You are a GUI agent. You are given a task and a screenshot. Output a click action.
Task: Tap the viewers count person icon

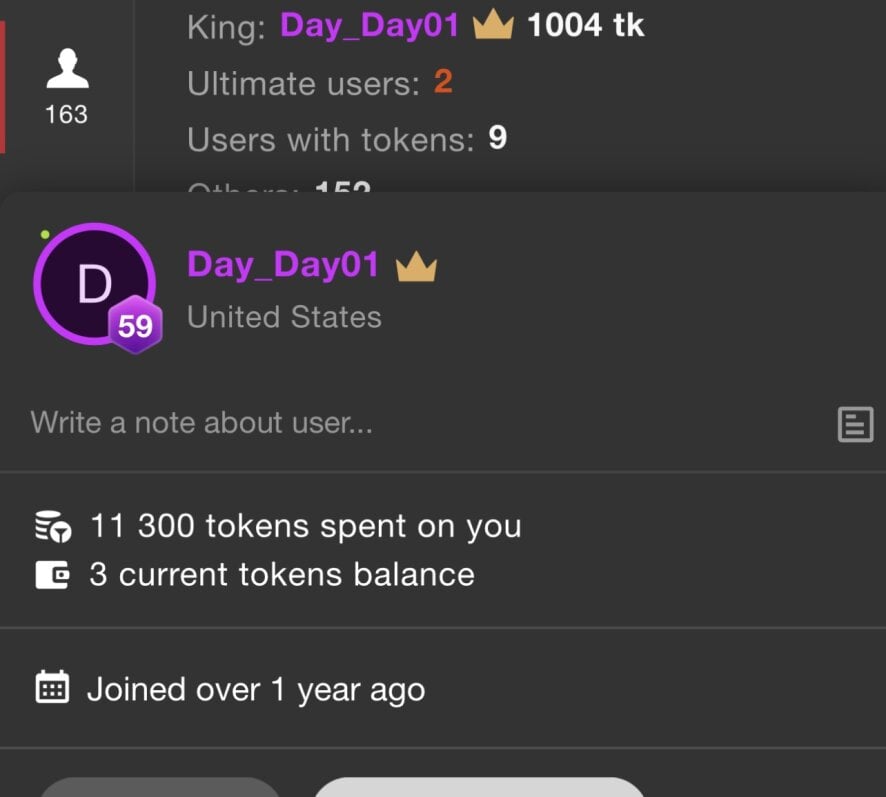[x=67, y=68]
